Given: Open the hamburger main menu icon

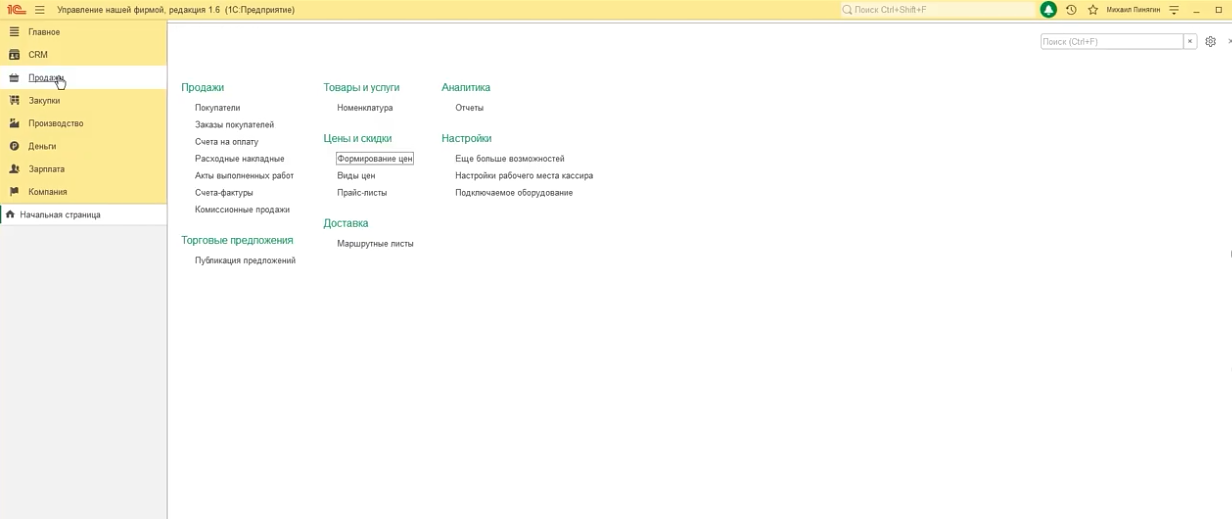Looking at the screenshot, I should (40, 10).
